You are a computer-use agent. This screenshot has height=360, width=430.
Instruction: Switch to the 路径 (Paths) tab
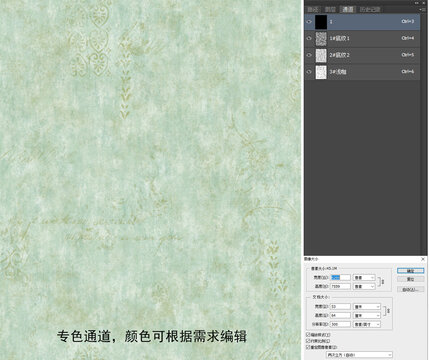313,9
